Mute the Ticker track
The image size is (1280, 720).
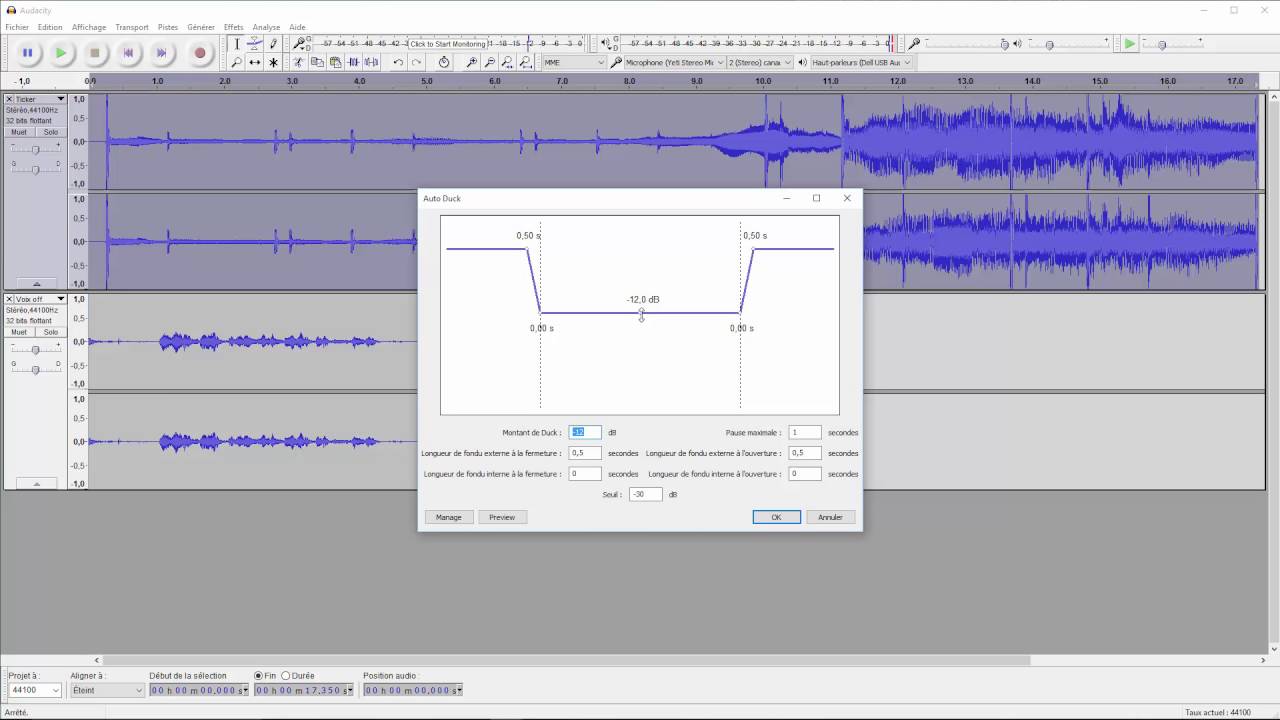pyautogui.click(x=19, y=132)
